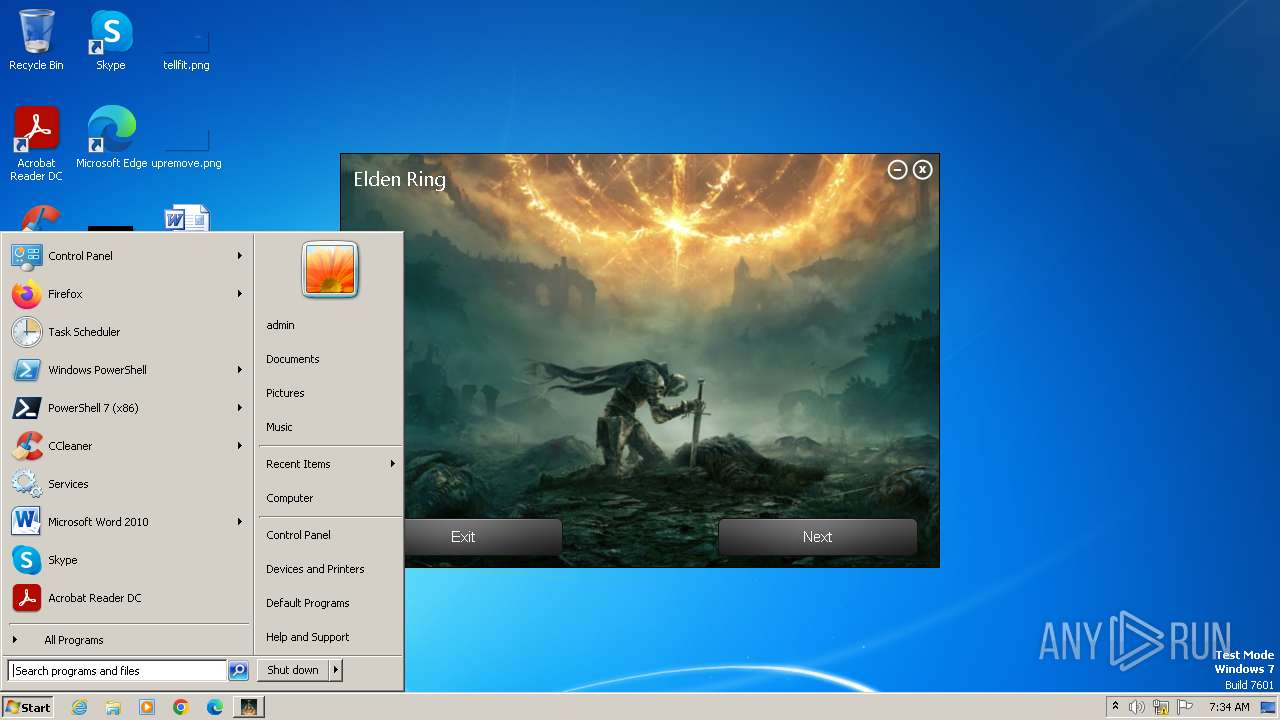Open volume speaker tray icon
Screen dimensions: 1280x720
tap(1137, 707)
